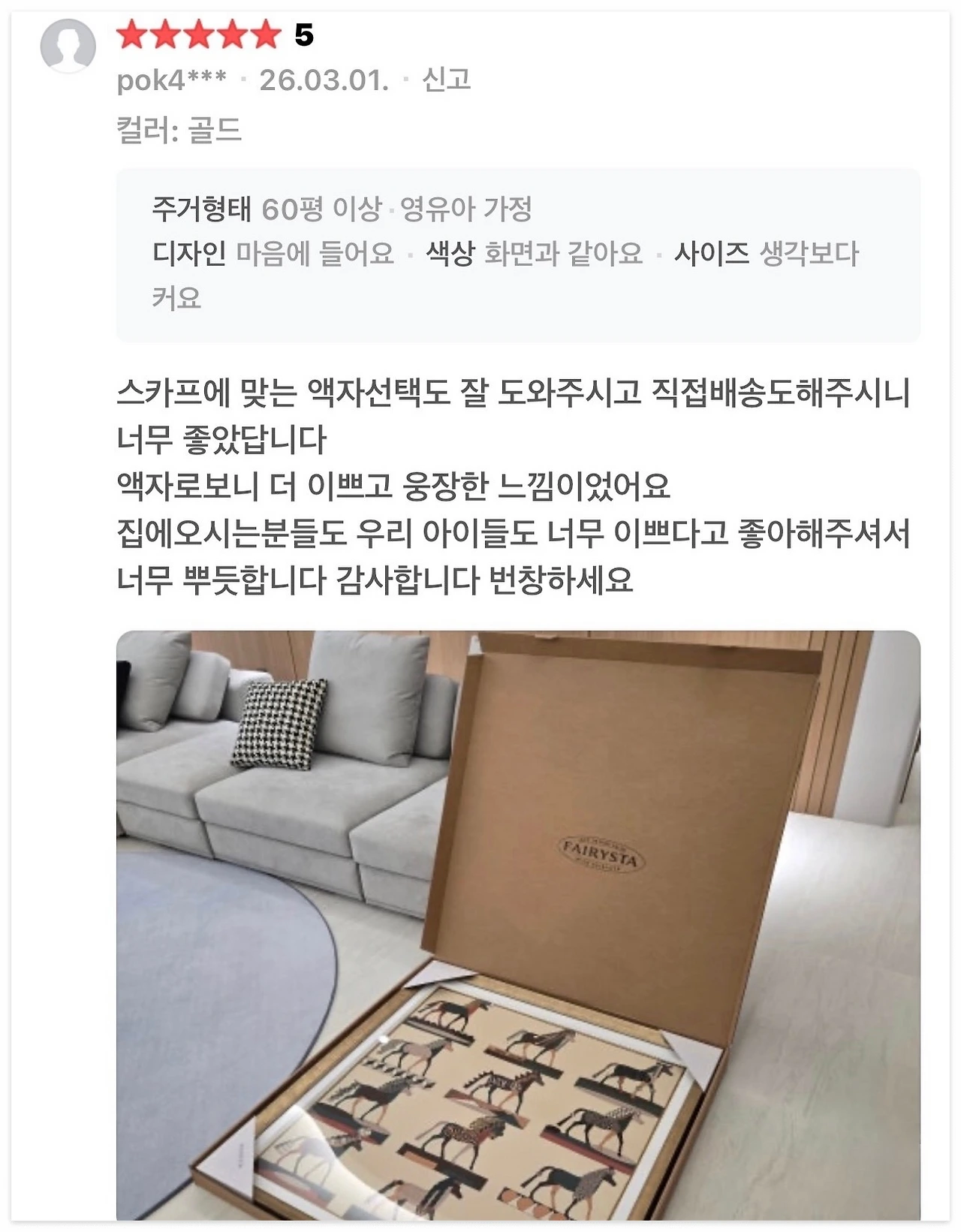Viewport: 961px width, 1232px height.
Task: Click the review date 26.03.01.
Action: point(324,80)
